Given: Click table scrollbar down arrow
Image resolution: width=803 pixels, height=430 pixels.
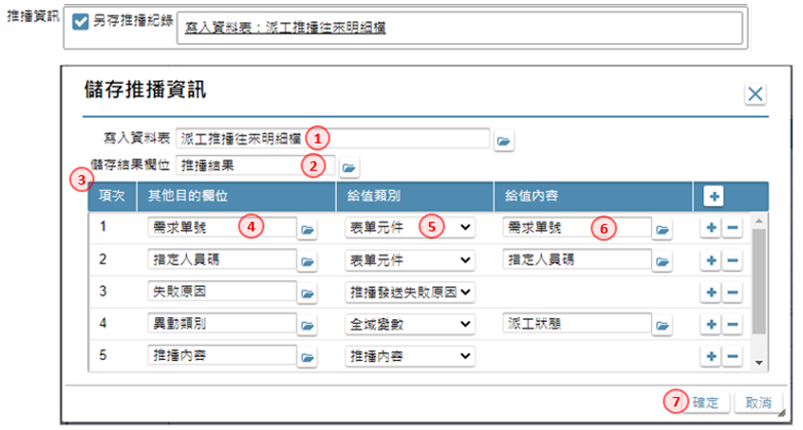Looking at the screenshot, I should pyautogui.click(x=759, y=363).
